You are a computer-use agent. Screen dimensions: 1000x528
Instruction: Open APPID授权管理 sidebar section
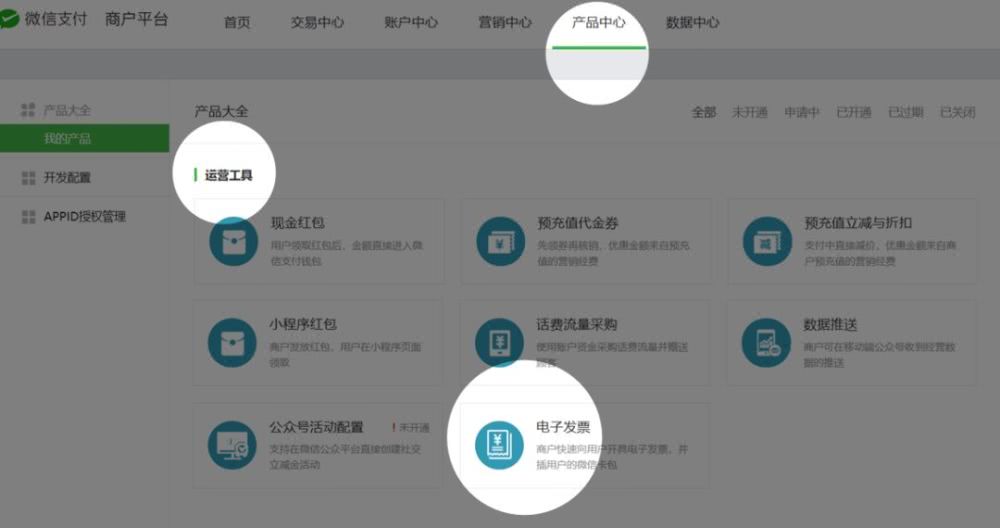click(x=84, y=216)
